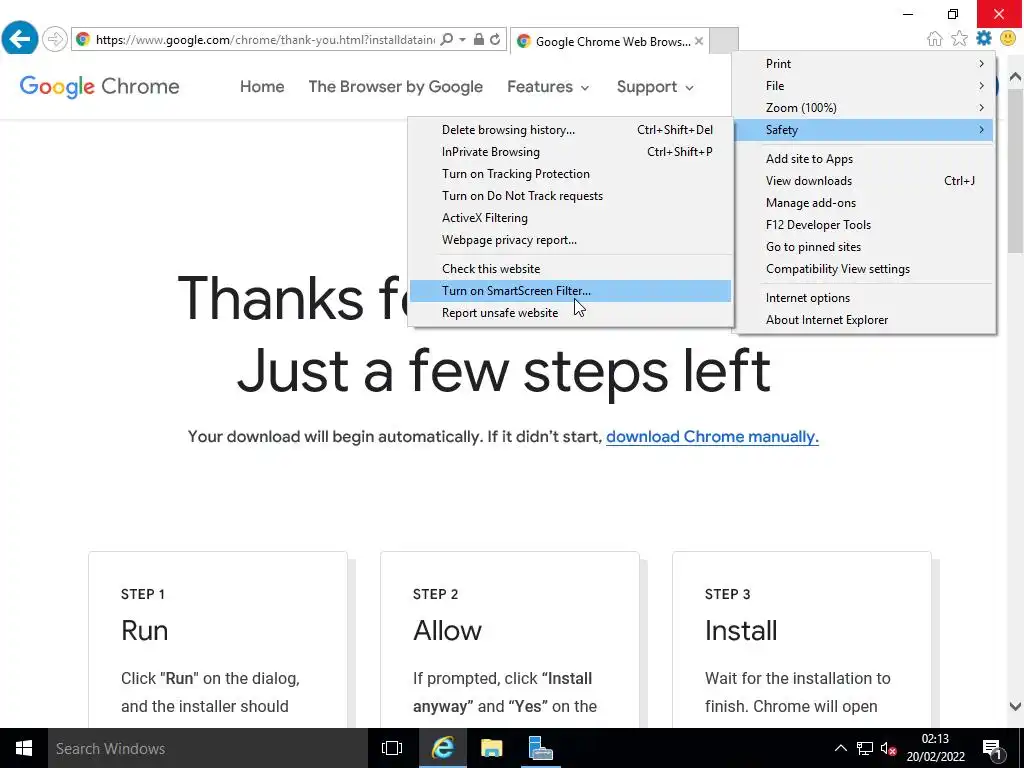The image size is (1024, 768).
Task: Close the Google Chrome Web Browser tab
Action: pos(699,41)
